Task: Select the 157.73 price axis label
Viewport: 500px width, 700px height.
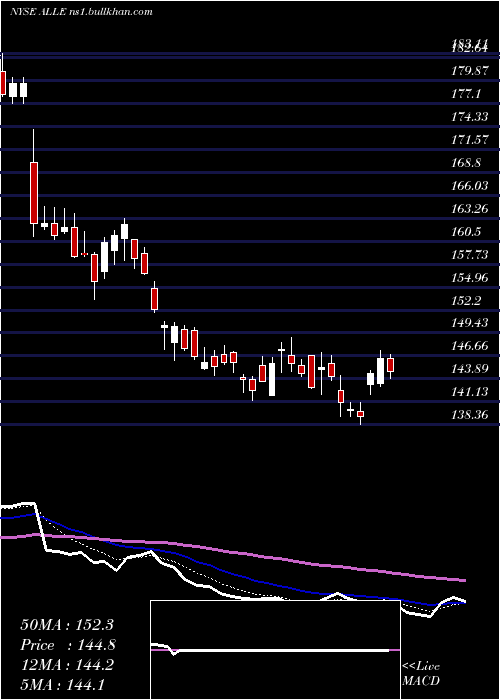Action: point(469,255)
